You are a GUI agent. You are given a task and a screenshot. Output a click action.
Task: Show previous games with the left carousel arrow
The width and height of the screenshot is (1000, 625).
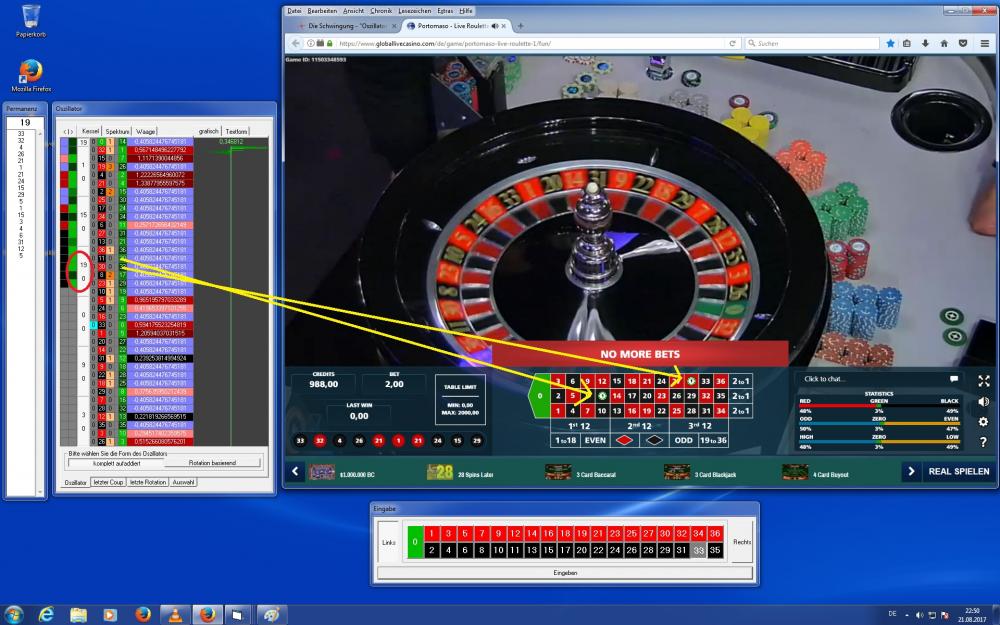tap(295, 471)
